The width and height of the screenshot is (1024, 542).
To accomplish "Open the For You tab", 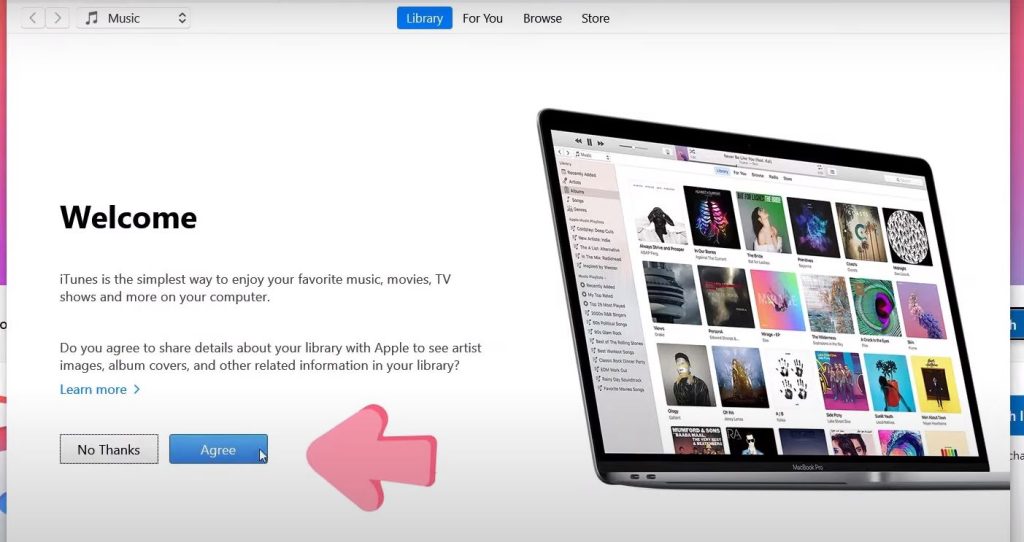I will tap(483, 18).
